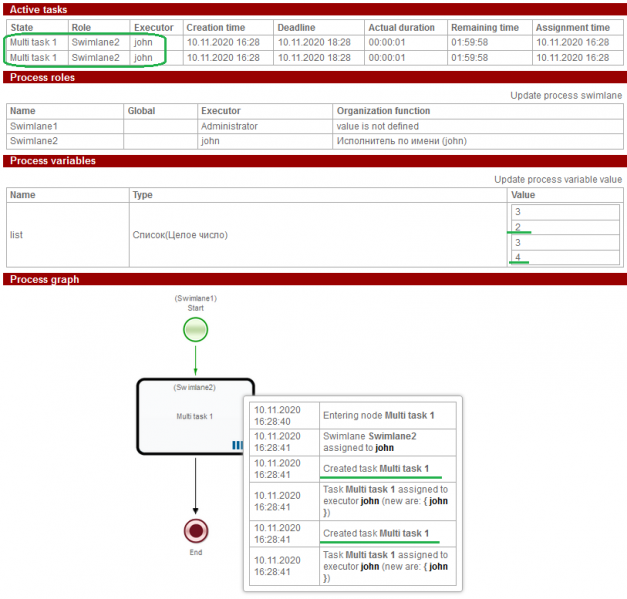The height and width of the screenshot is (599, 627).
Task: Click the Assignment time column header
Action: click(572, 27)
